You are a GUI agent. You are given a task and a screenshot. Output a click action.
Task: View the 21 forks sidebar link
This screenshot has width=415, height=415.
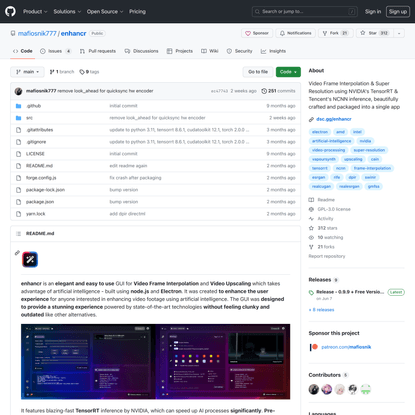point(322,247)
